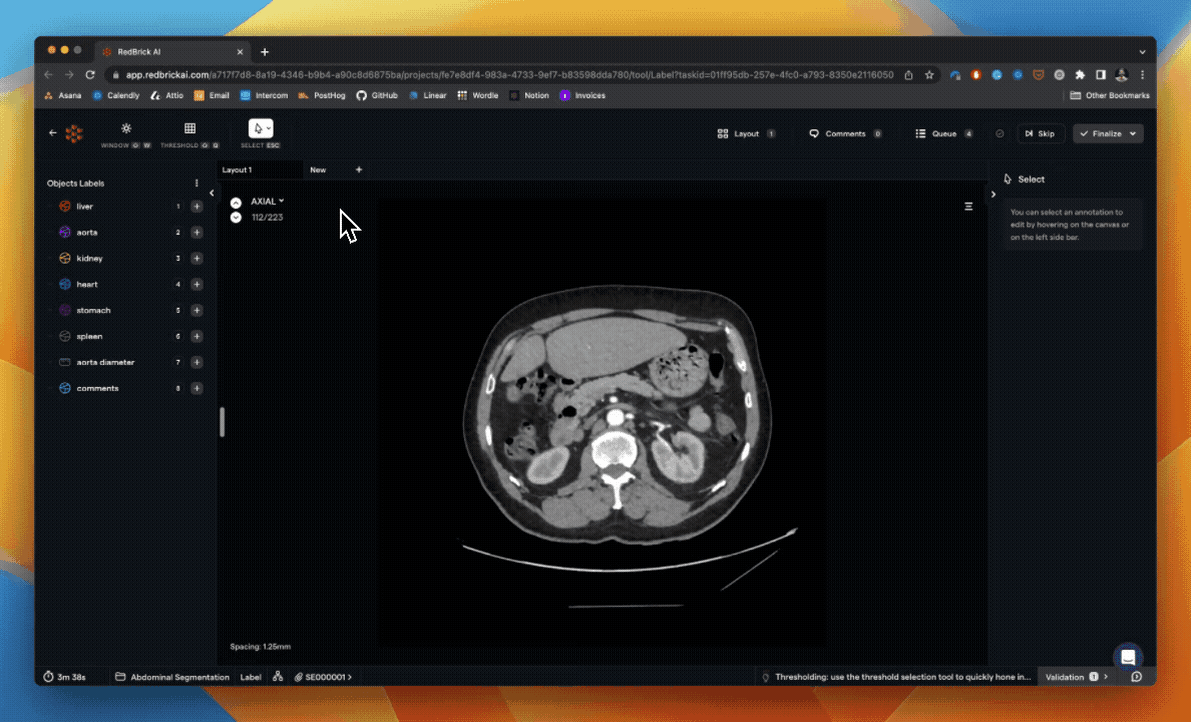Open the Chrome side panel
Screen dimensions: 1191x722
tap(1101, 74)
